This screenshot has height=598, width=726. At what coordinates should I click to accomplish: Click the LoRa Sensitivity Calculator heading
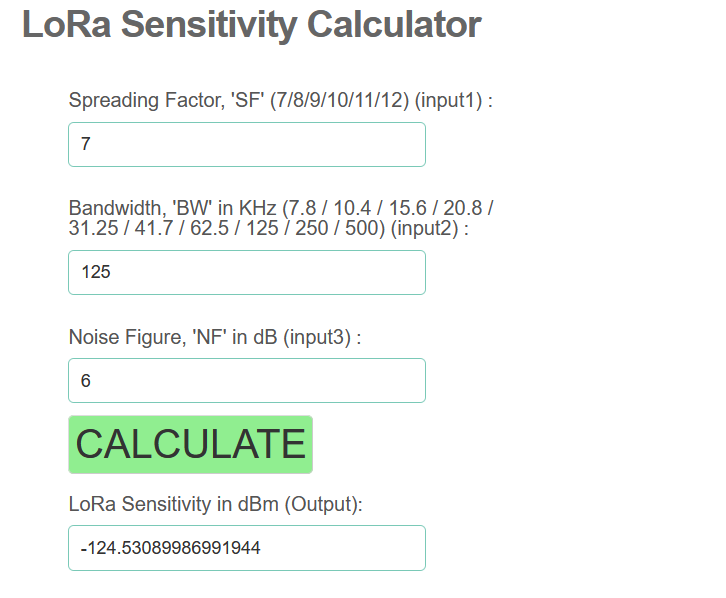tap(251, 25)
